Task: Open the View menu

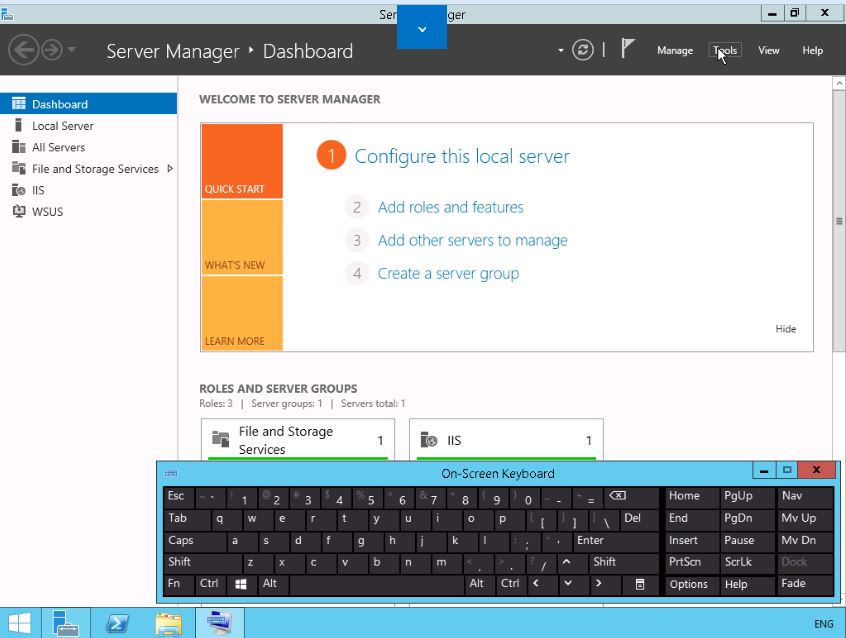Action: 768,50
